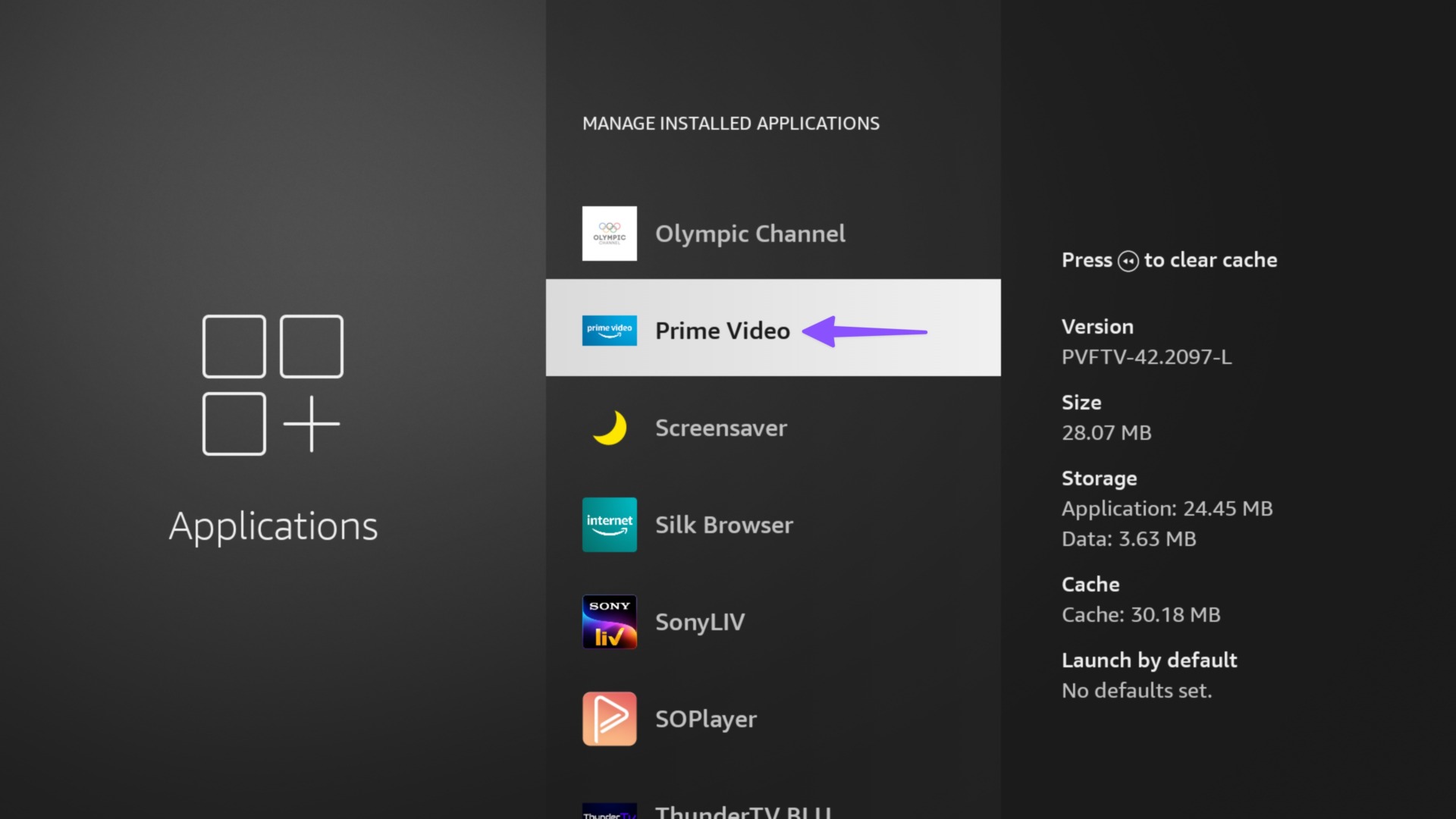Click the SOPlayer play-arrow icon

click(609, 719)
